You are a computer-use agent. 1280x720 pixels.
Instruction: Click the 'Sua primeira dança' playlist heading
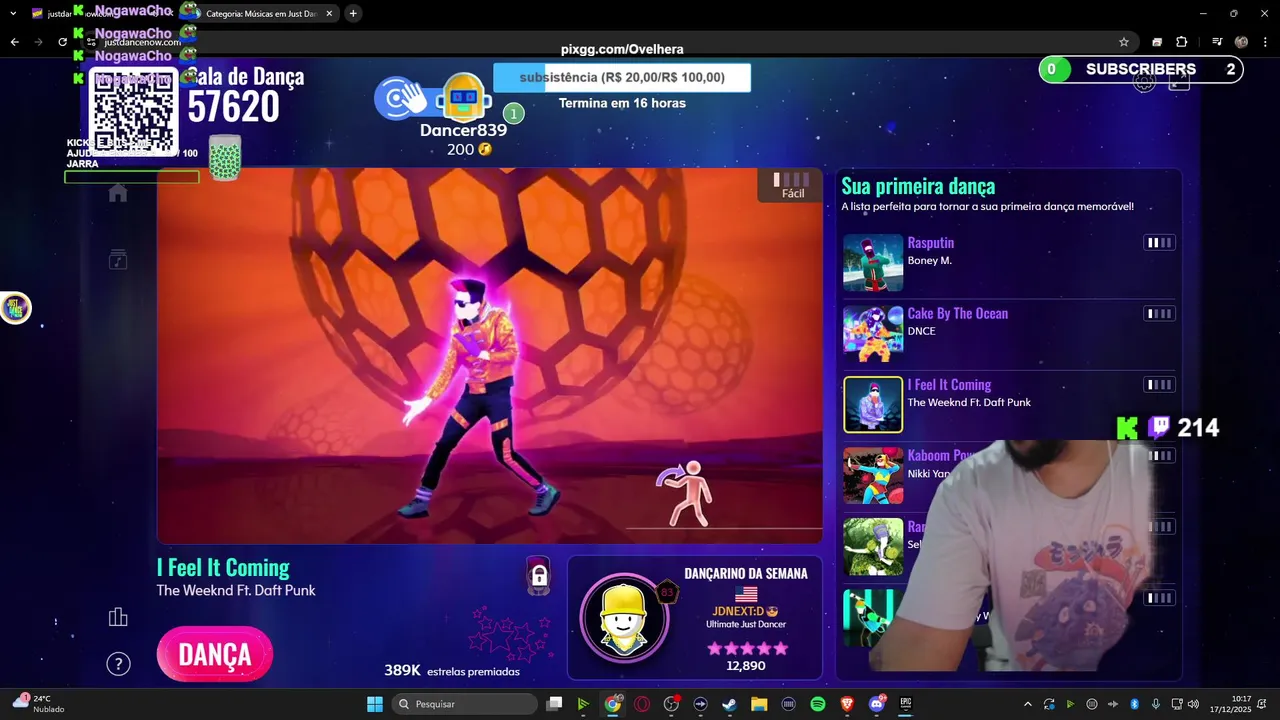click(x=918, y=186)
